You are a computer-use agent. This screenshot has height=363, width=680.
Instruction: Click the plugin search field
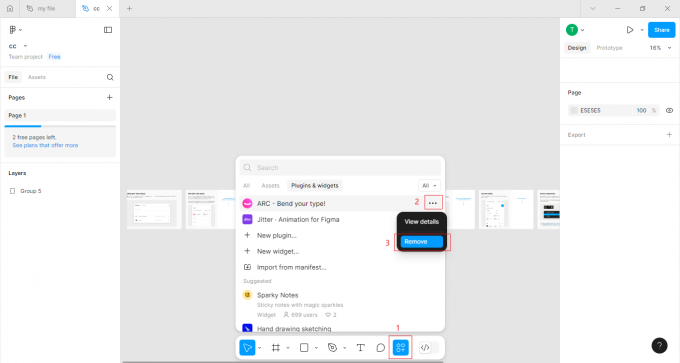(x=340, y=167)
